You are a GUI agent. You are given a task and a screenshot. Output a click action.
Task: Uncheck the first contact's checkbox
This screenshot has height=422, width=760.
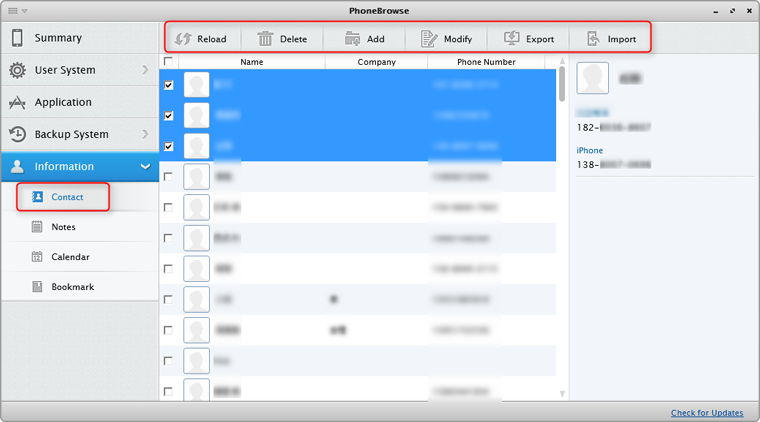pos(168,85)
